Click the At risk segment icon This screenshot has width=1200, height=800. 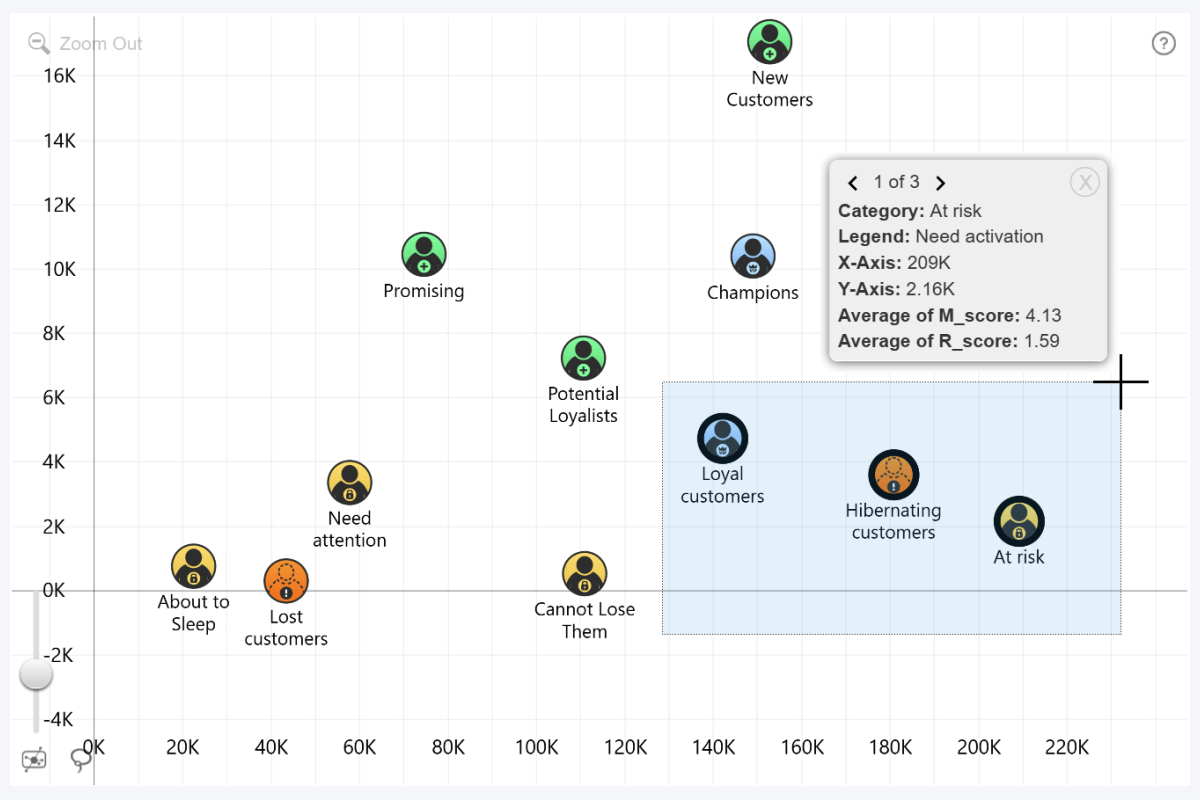pos(1019,520)
